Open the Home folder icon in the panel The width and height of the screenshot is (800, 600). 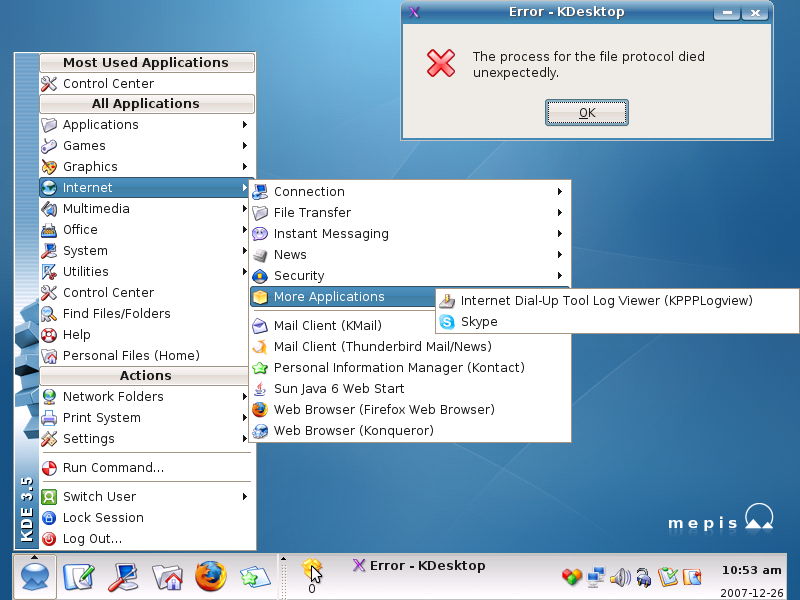click(x=167, y=577)
